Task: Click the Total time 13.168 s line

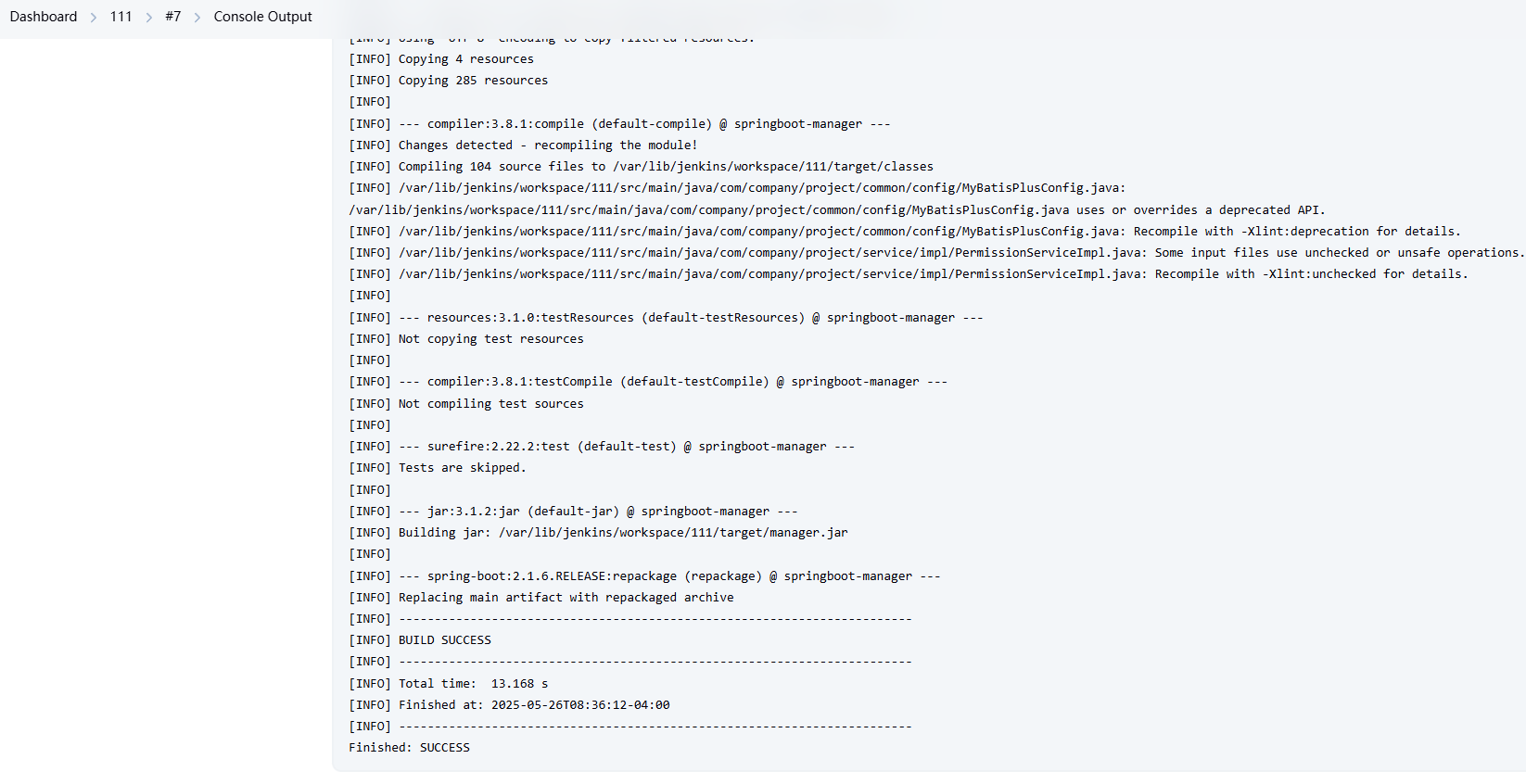Action: [x=449, y=684]
